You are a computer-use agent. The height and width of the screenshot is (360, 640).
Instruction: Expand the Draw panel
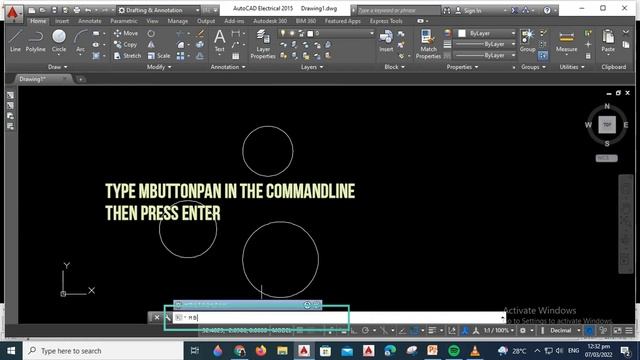pyautogui.click(x=58, y=67)
